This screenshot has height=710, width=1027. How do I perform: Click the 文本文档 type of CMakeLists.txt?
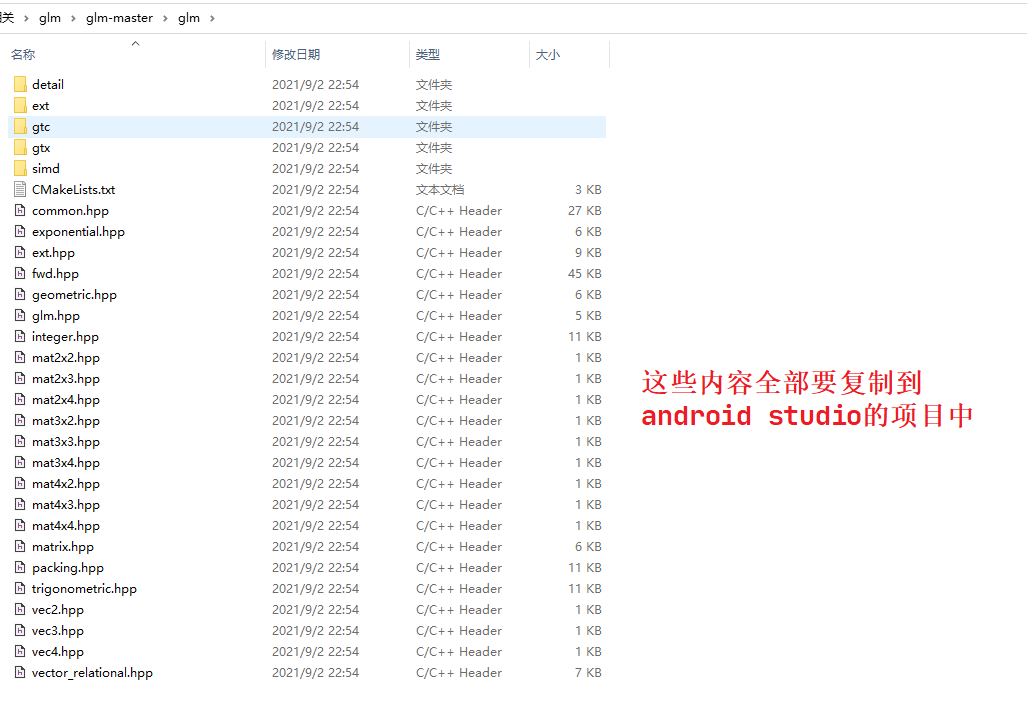click(x=439, y=189)
